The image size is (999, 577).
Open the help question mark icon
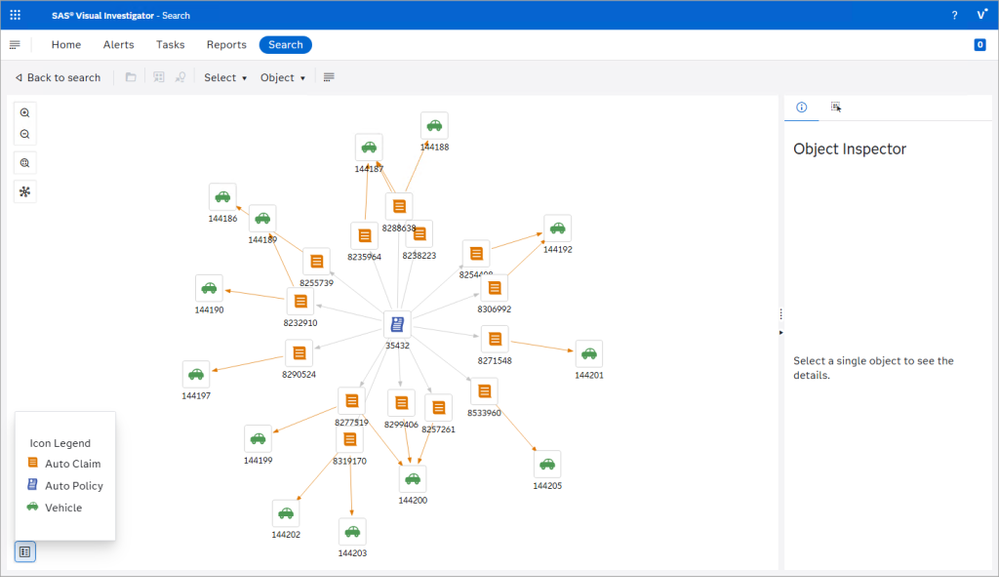(x=954, y=15)
